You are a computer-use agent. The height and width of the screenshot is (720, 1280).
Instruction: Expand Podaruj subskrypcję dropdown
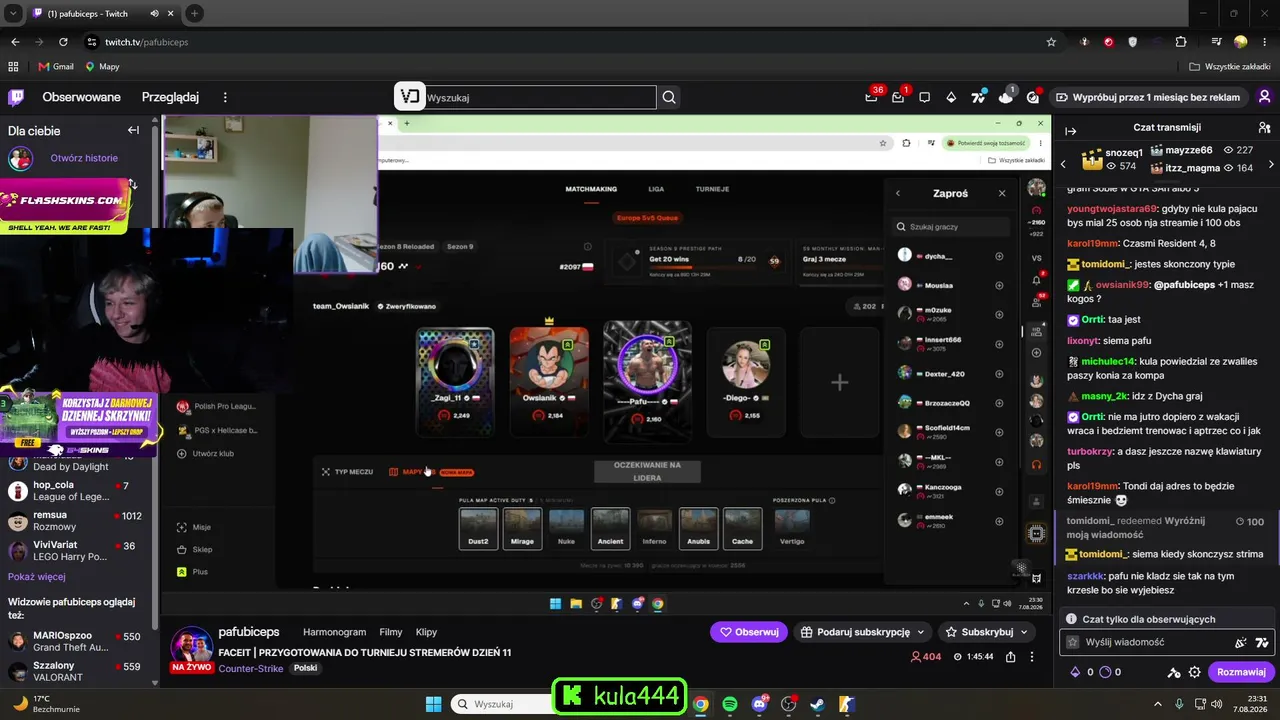click(922, 632)
